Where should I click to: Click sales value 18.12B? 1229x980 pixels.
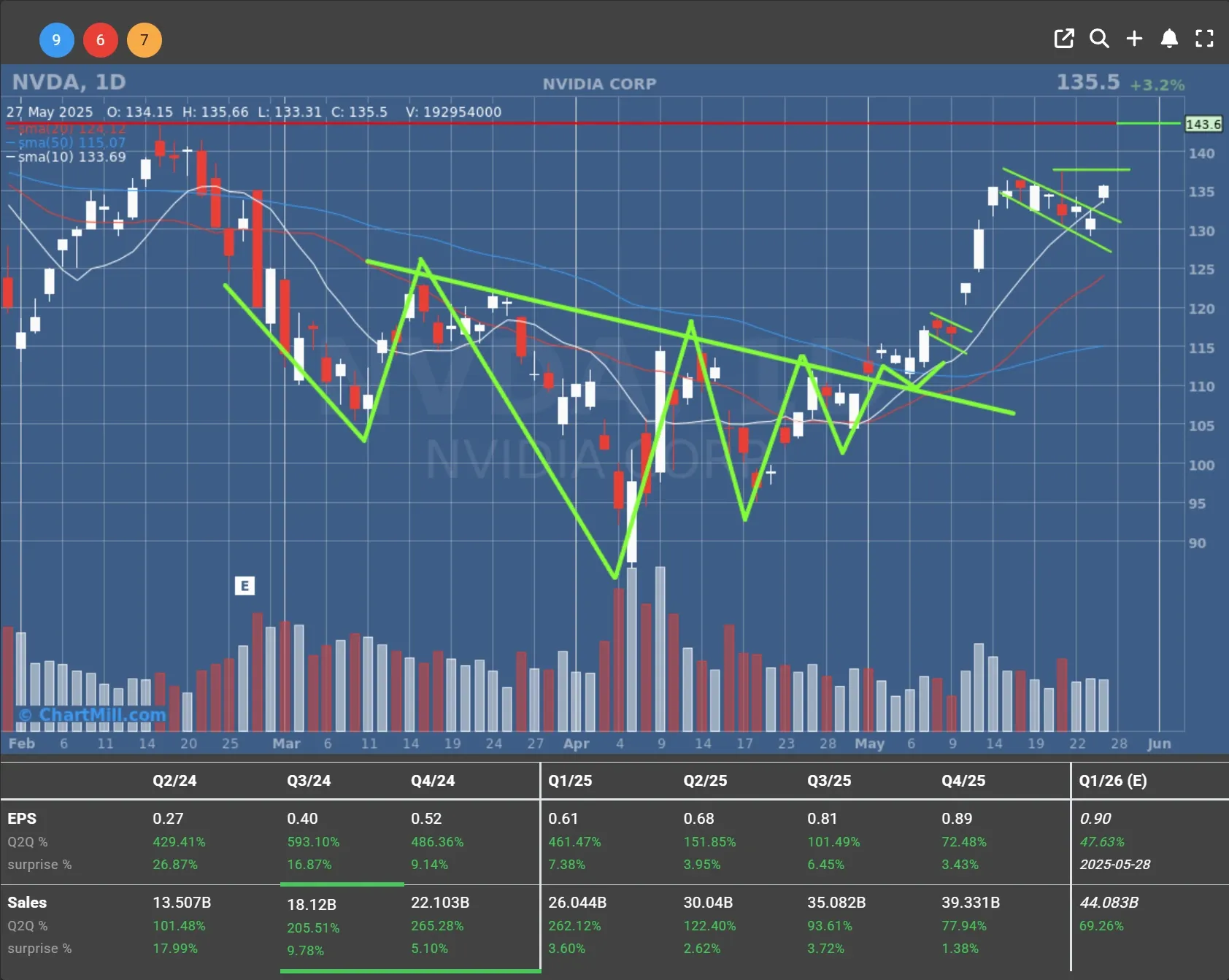312,905
